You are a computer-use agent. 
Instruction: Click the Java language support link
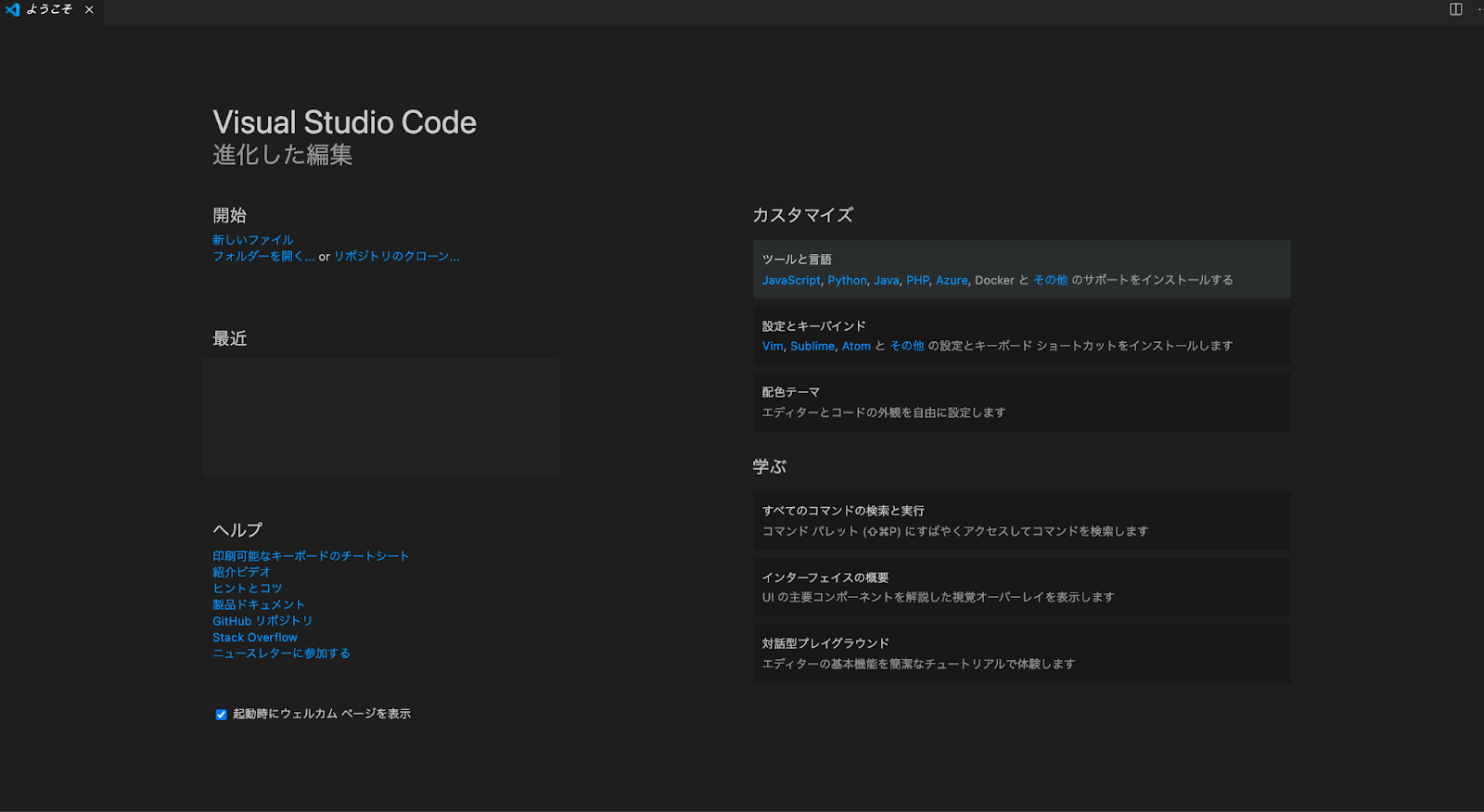[x=886, y=280]
